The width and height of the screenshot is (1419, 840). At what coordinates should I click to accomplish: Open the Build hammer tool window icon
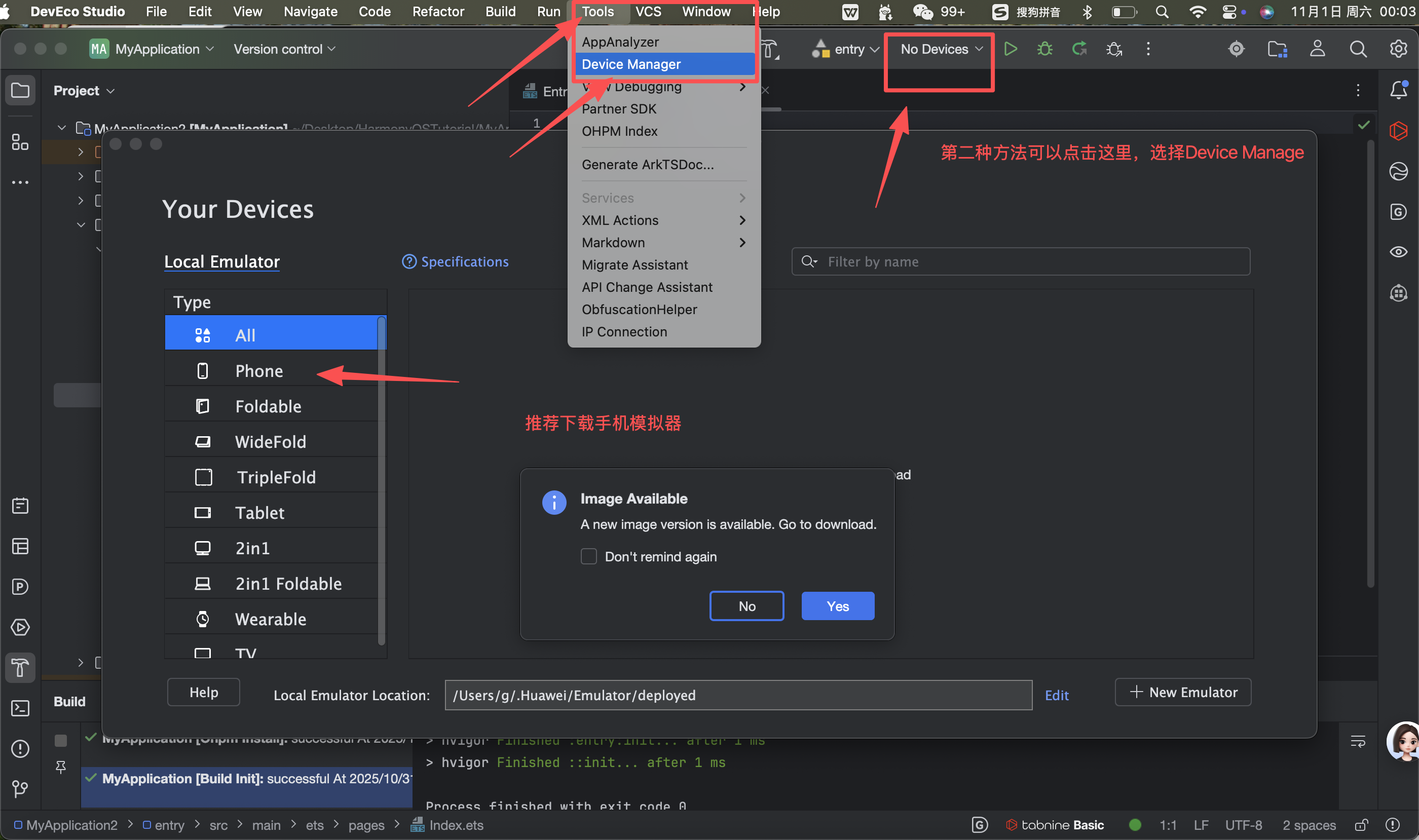[x=20, y=668]
